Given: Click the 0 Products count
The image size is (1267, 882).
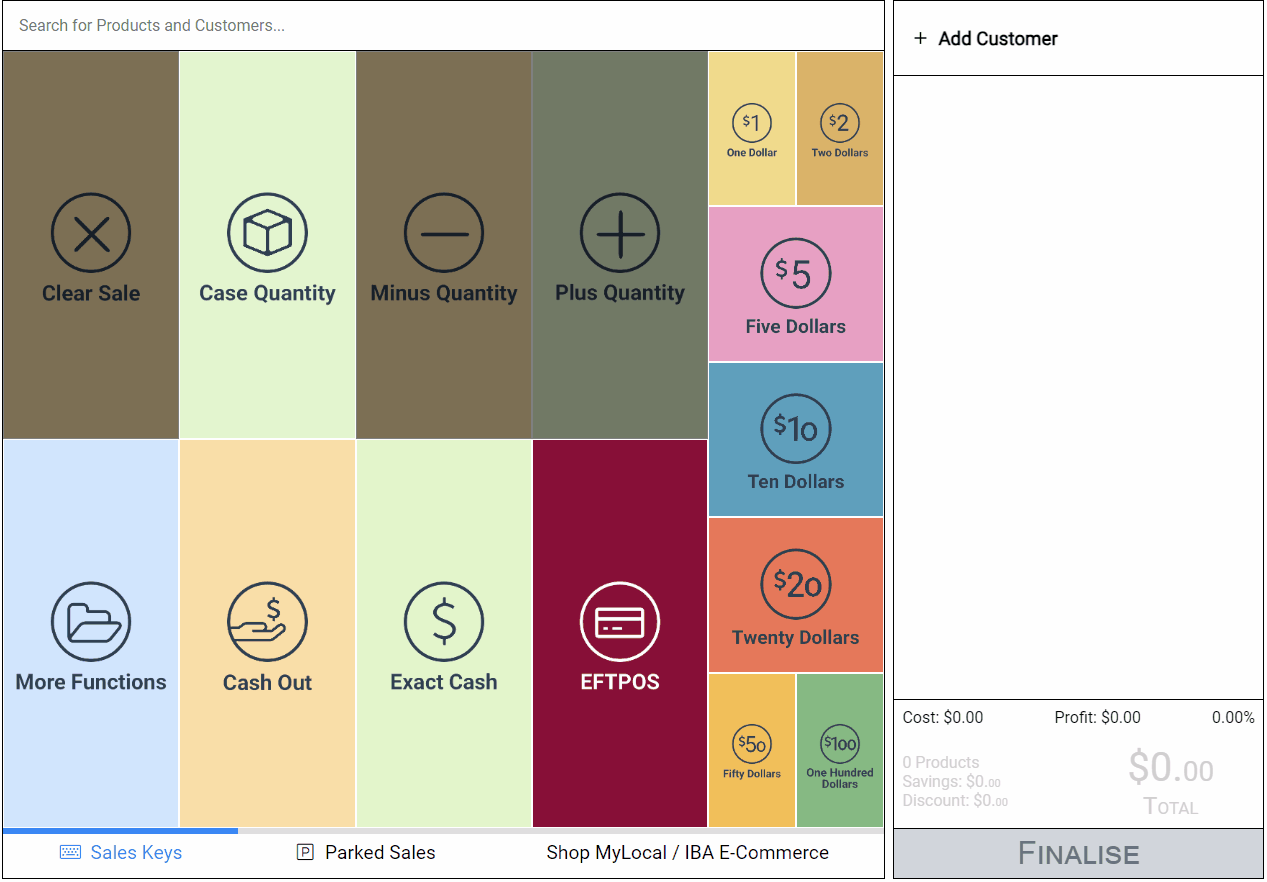Looking at the screenshot, I should coord(941,763).
